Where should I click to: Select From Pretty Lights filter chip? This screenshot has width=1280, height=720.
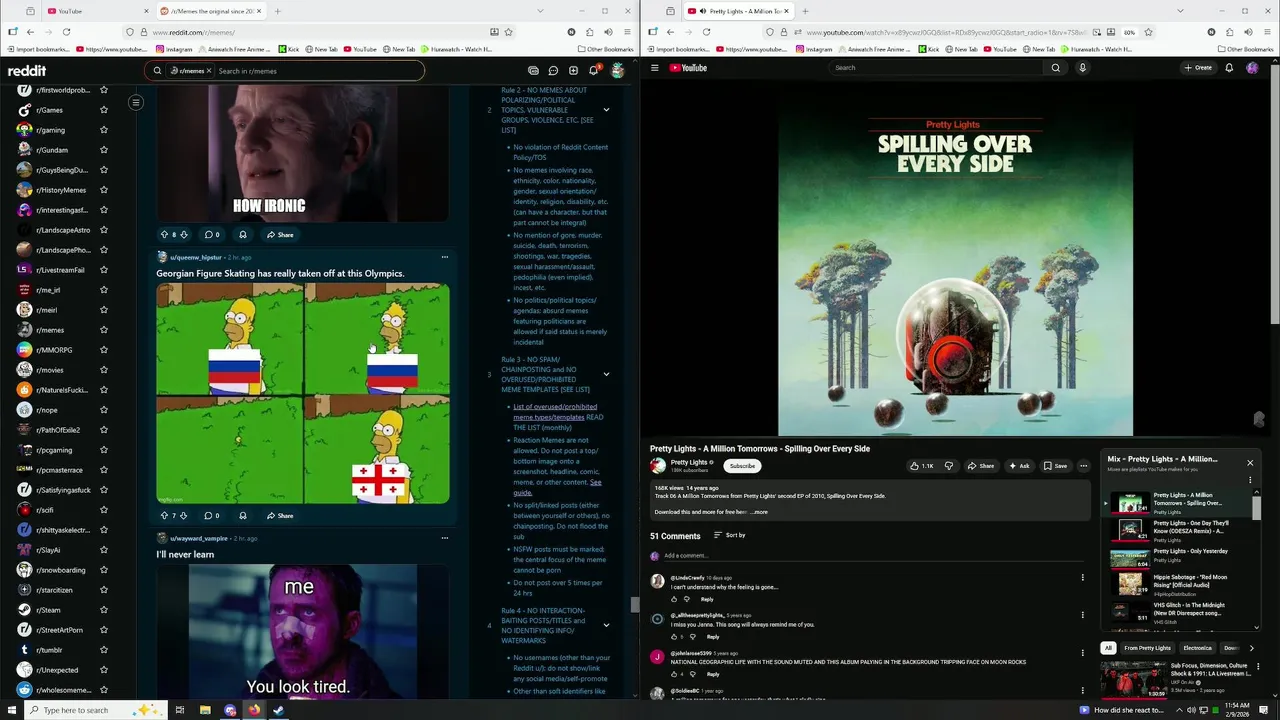click(1147, 648)
